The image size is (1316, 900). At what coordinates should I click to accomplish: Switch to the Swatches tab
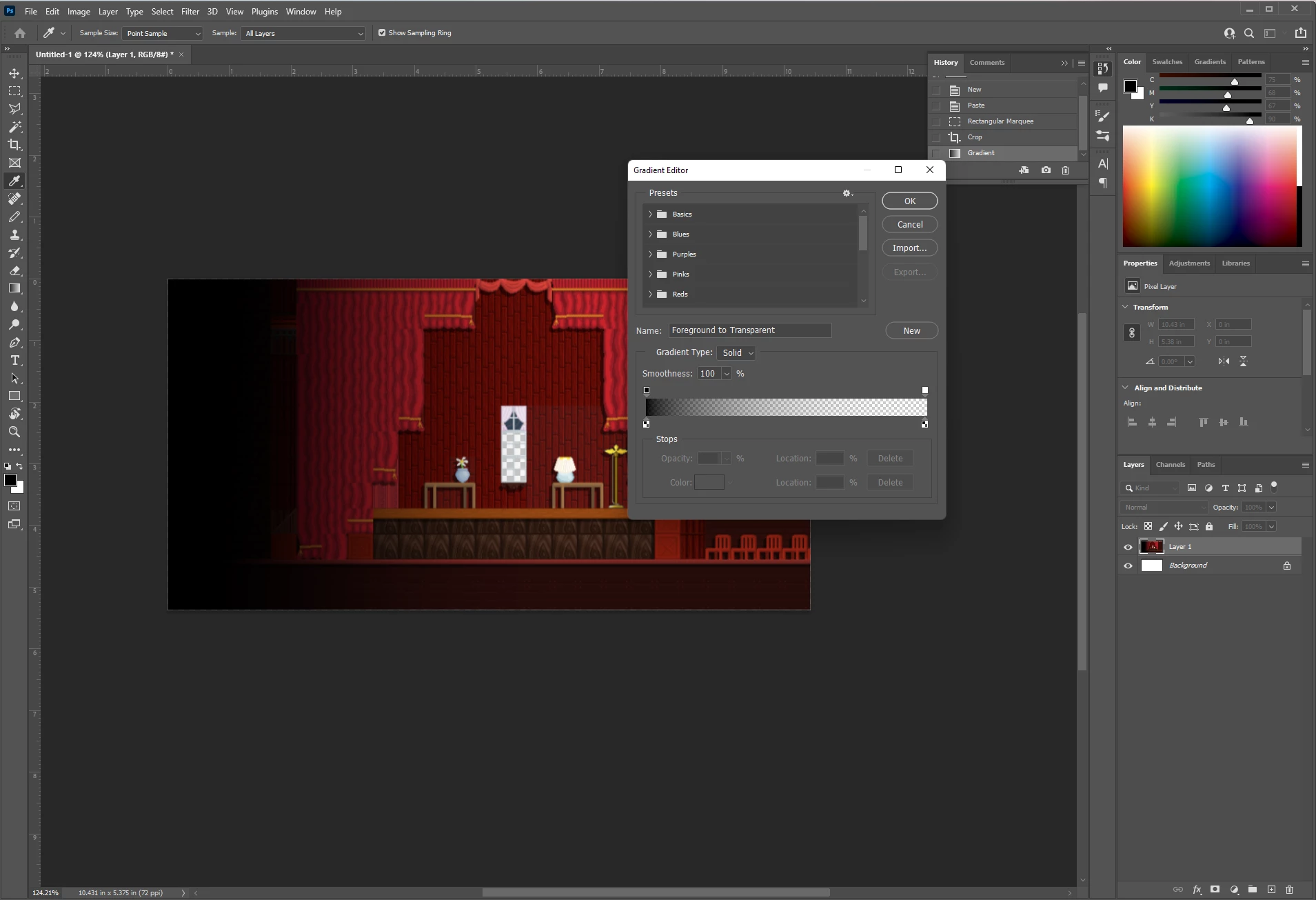pyautogui.click(x=1167, y=62)
